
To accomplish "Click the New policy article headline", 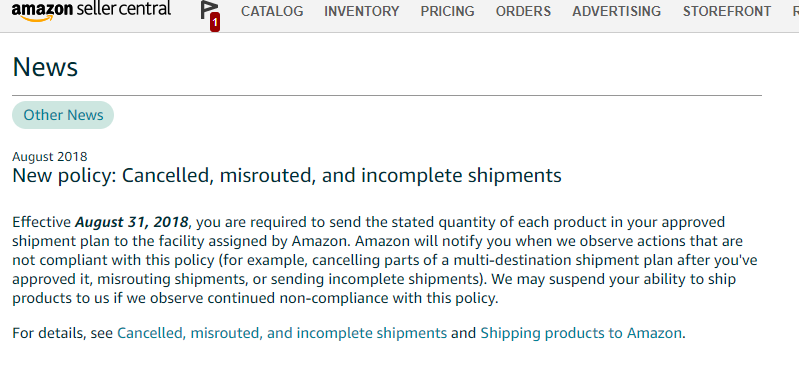I will pyautogui.click(x=287, y=175).
